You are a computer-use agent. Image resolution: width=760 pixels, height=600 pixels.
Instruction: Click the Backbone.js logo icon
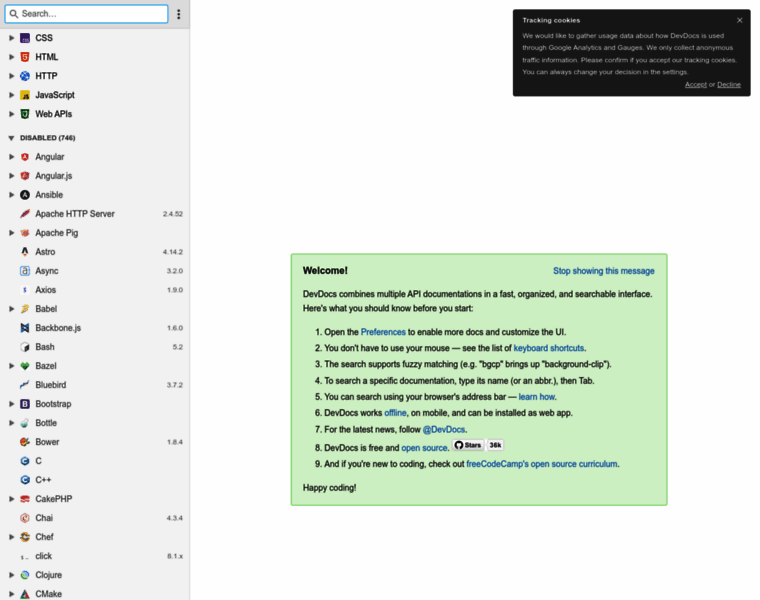click(25, 328)
